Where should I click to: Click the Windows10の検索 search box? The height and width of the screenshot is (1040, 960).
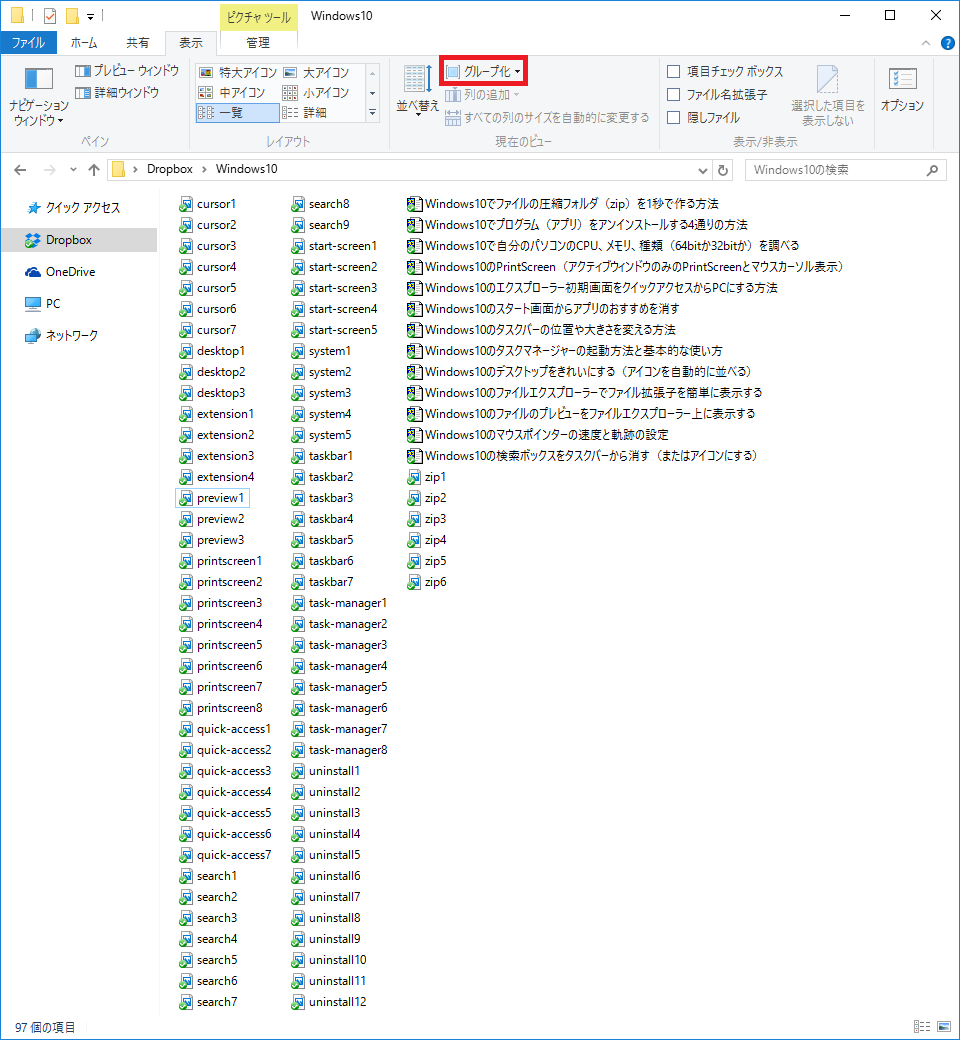836,170
